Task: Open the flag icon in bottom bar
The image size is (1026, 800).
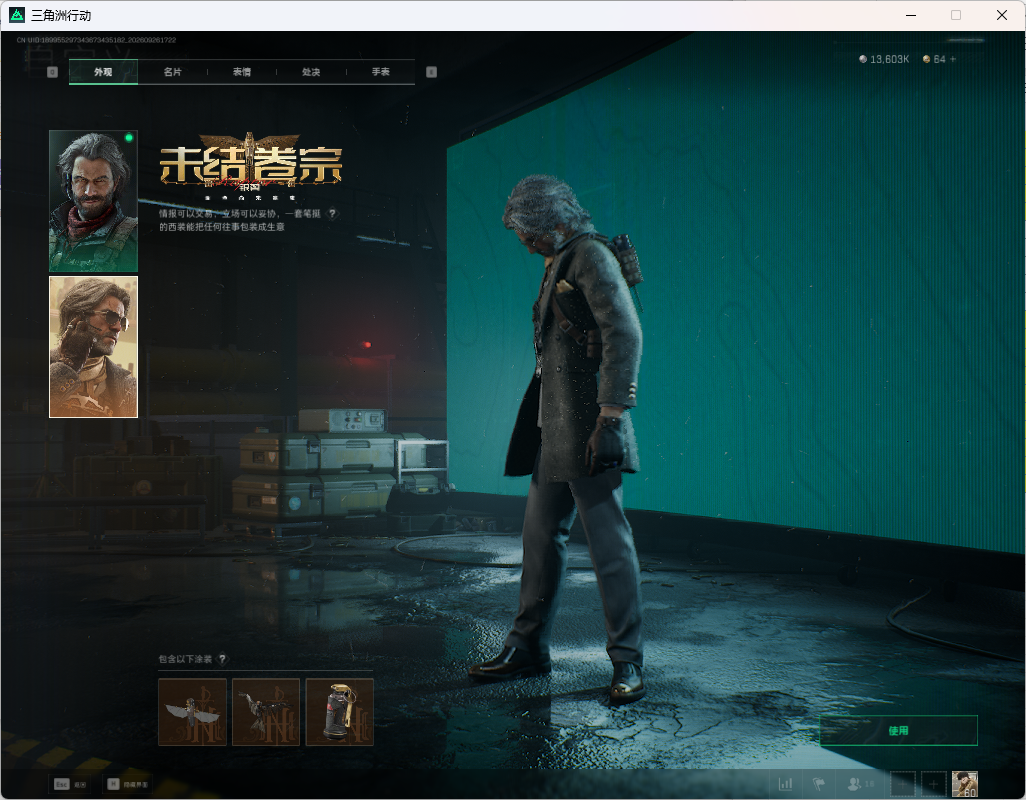Action: click(819, 784)
